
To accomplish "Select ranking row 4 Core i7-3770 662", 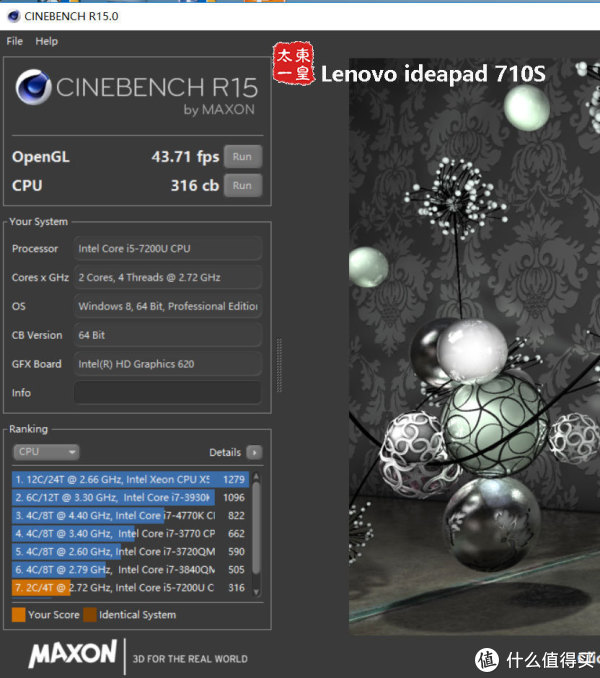I will pyautogui.click(x=131, y=534).
